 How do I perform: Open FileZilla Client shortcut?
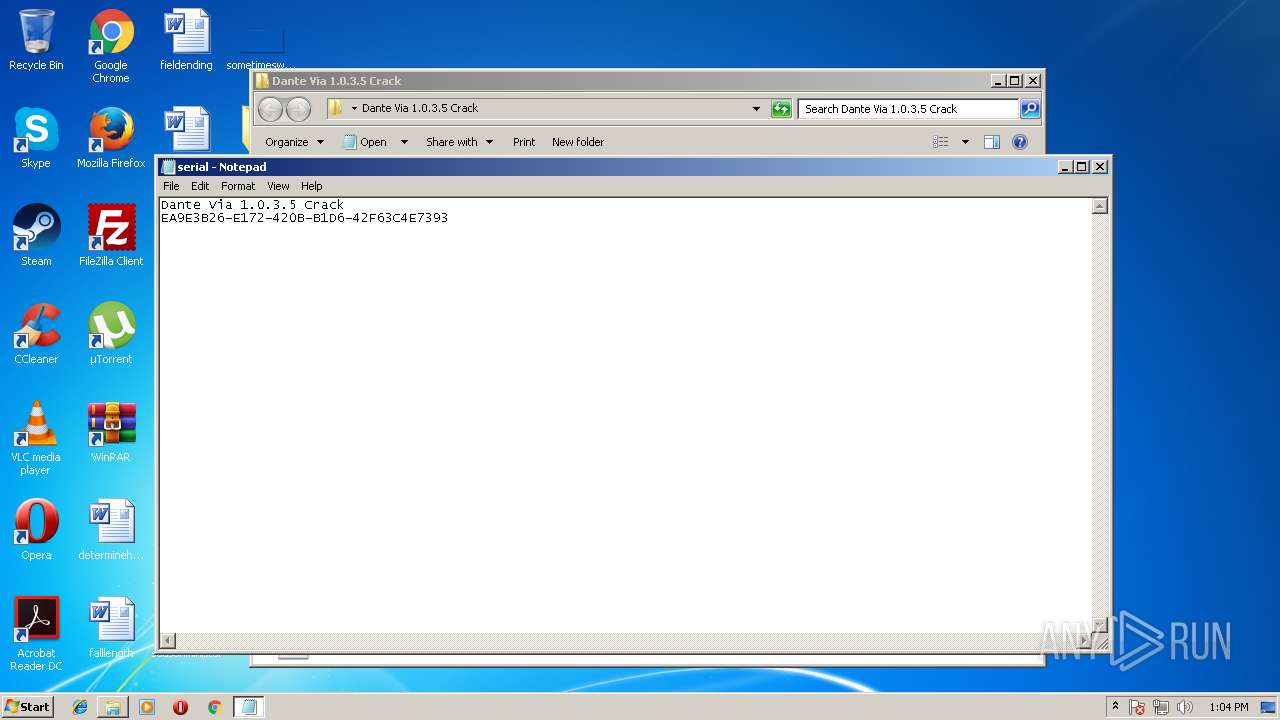pos(111,236)
